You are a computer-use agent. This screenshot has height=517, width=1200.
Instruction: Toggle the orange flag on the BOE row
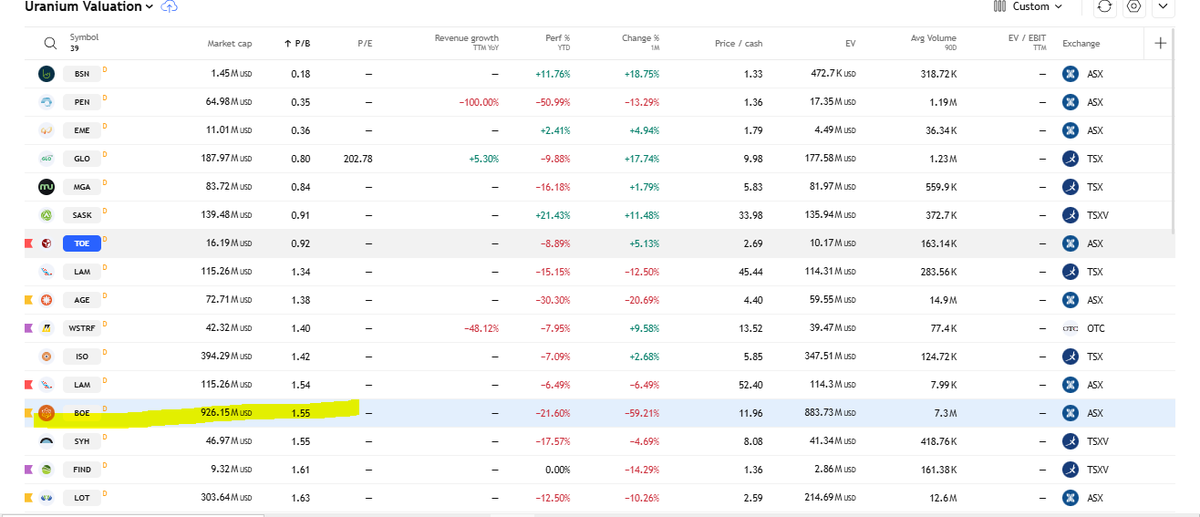click(x=29, y=412)
